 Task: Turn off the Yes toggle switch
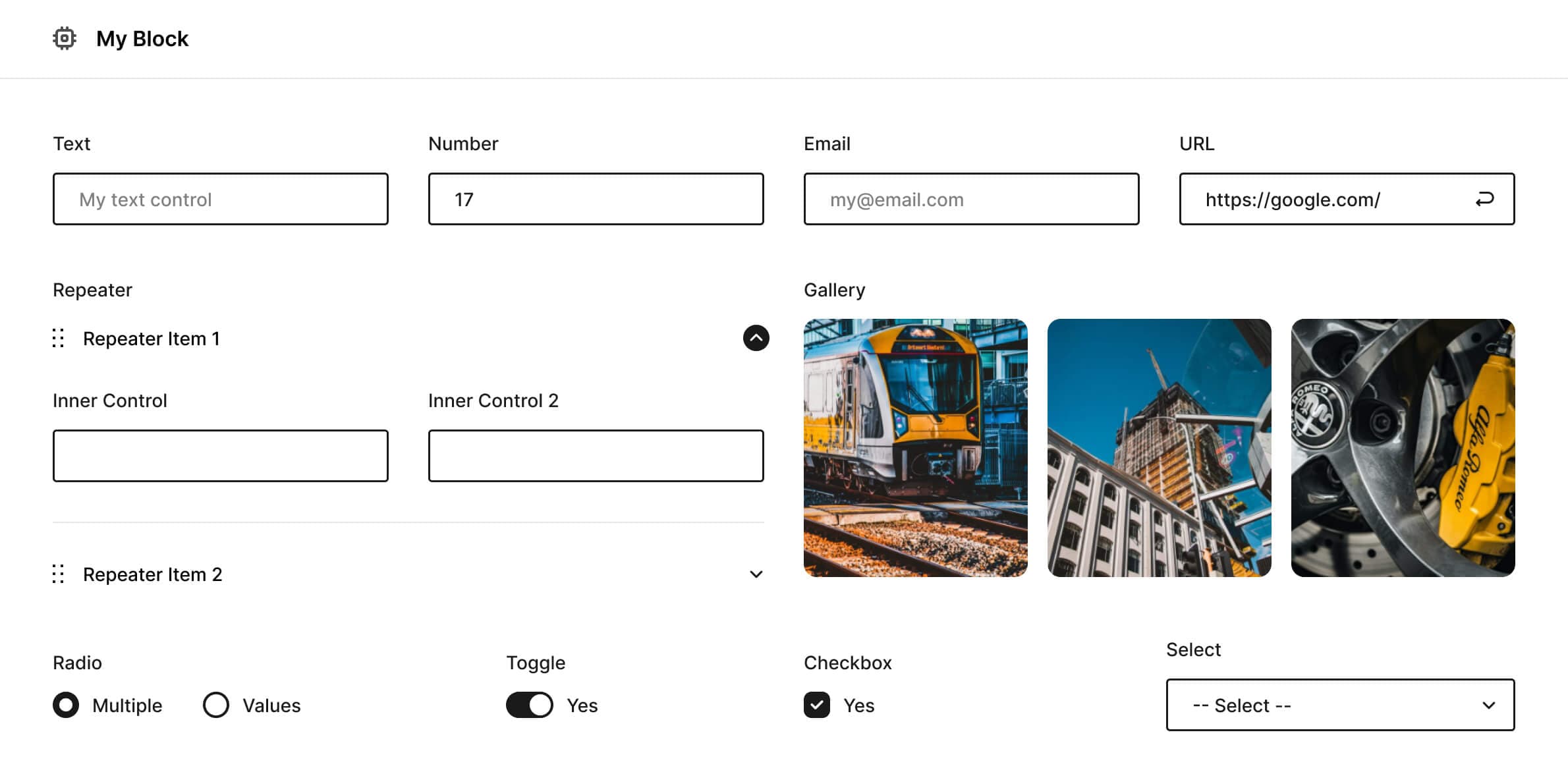(529, 705)
